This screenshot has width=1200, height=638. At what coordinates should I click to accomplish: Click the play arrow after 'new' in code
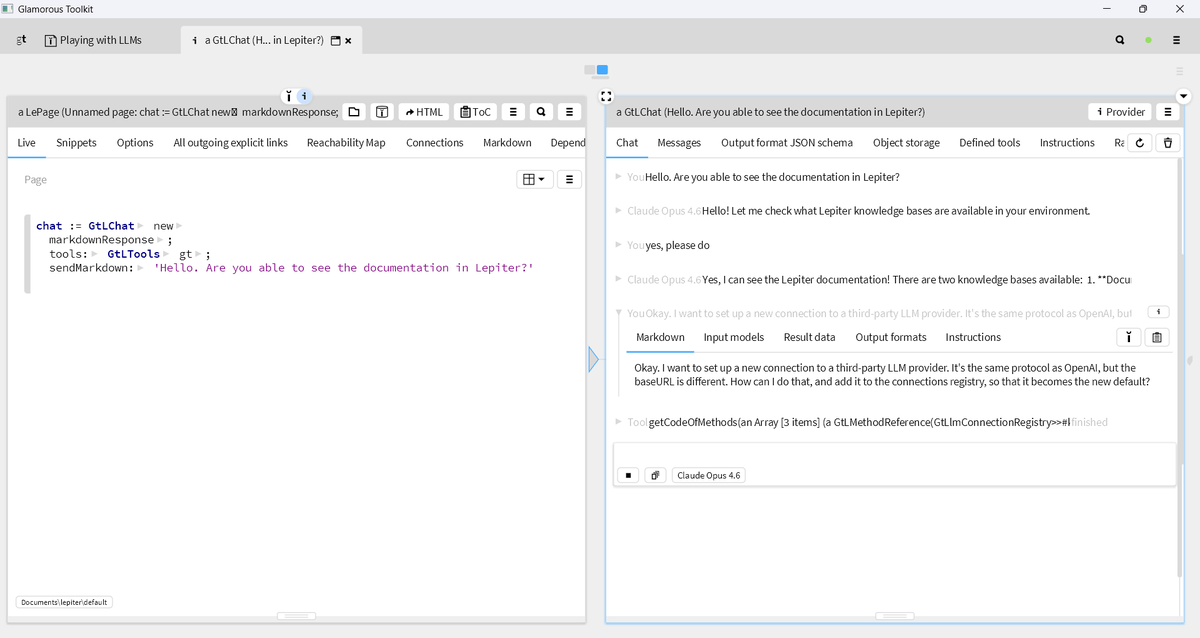[179, 227]
